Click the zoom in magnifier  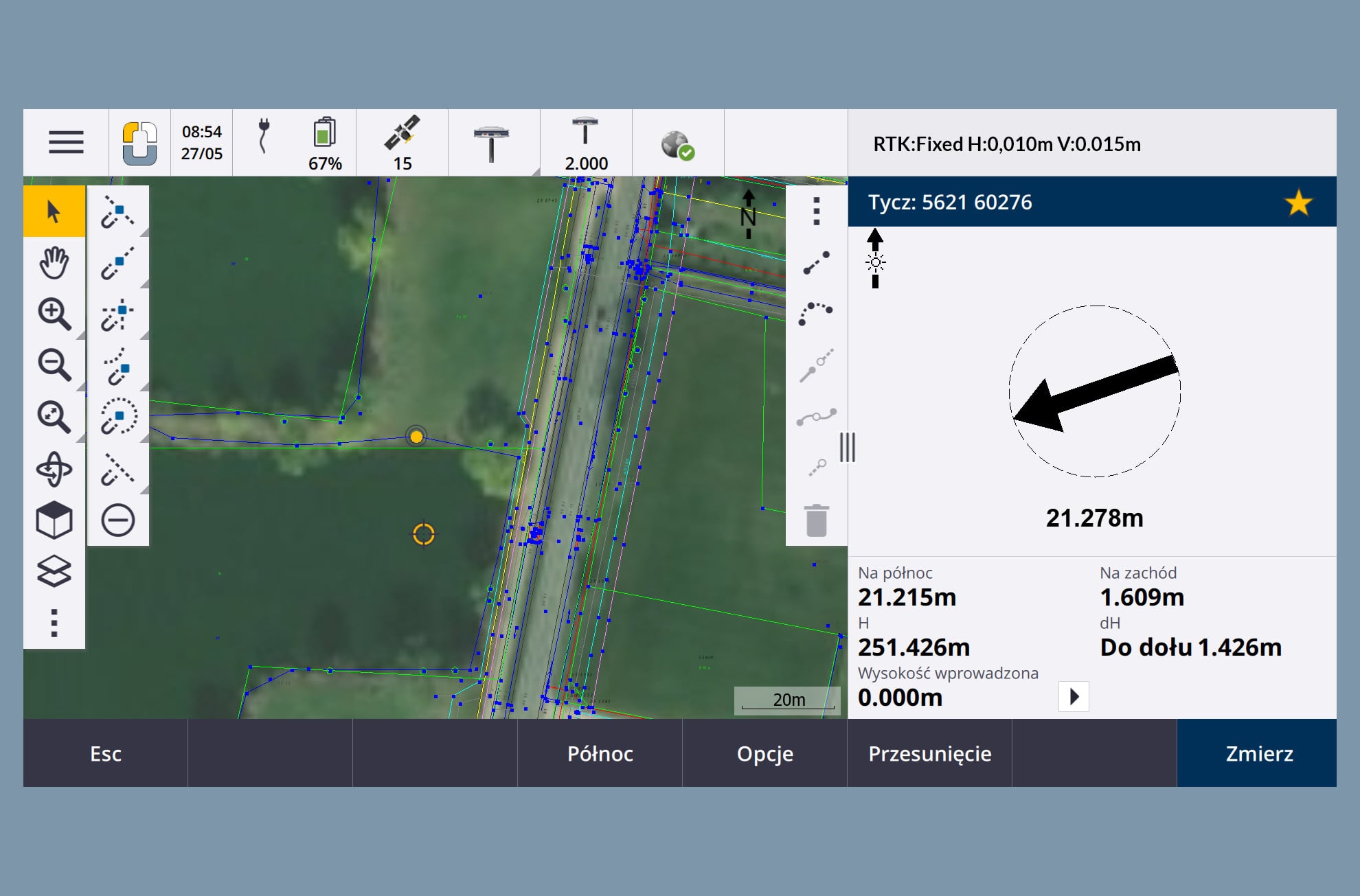click(x=54, y=314)
